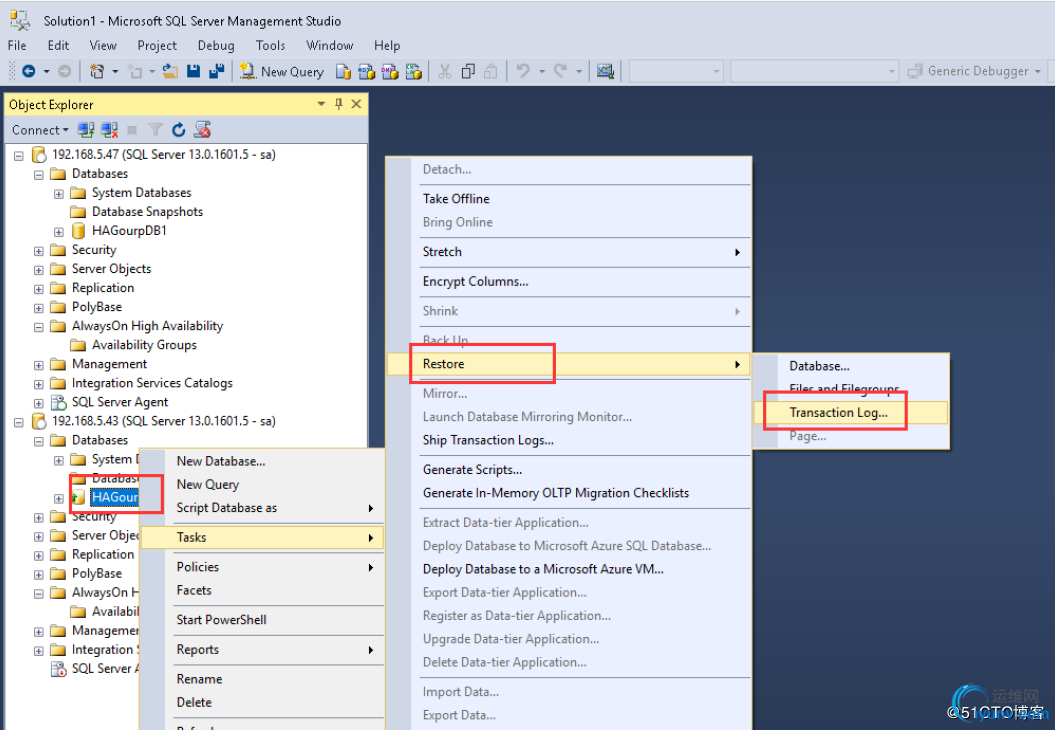Select Restore in the Tasks submenu
The width and height of the screenshot is (1055, 730).
567,364
